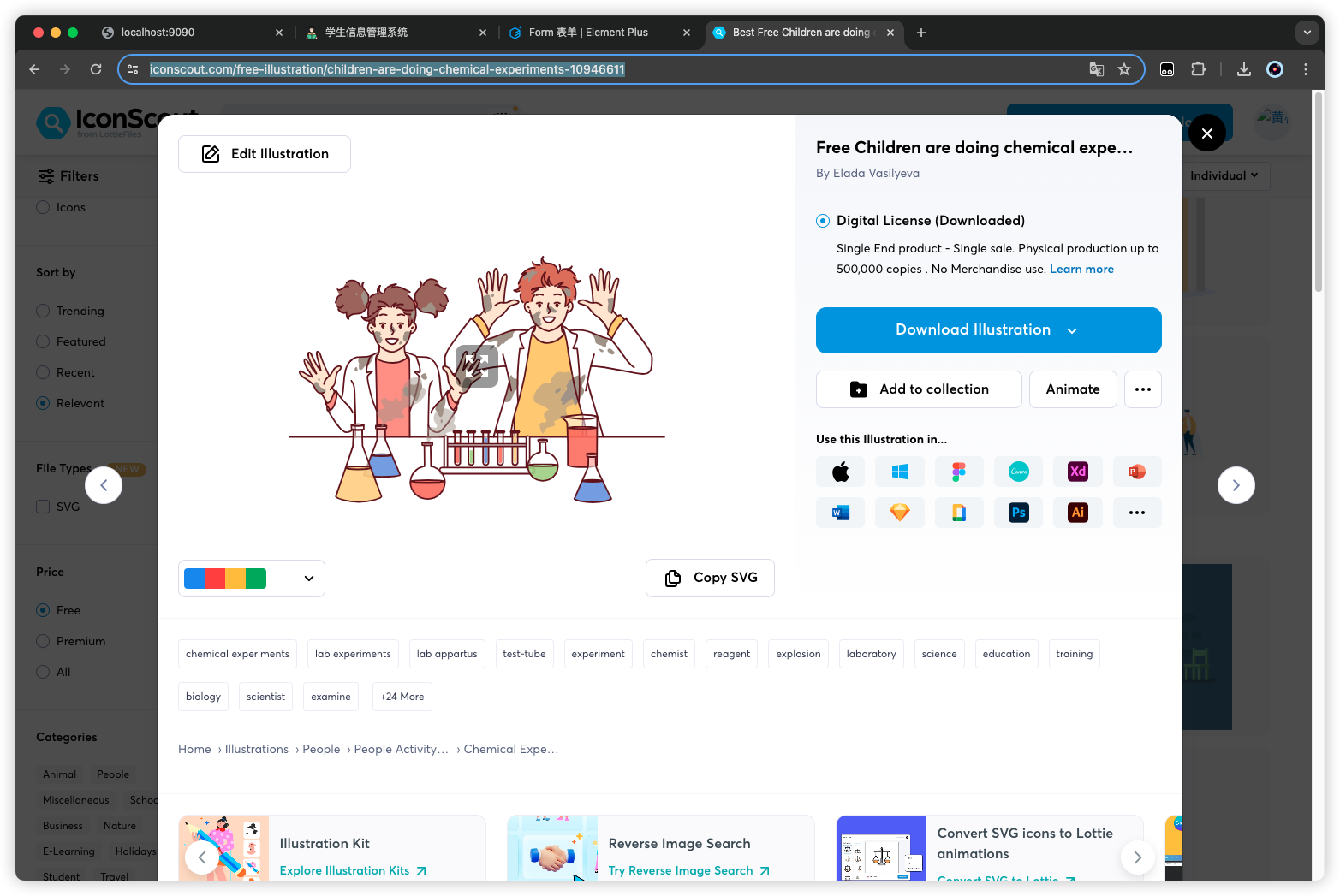
Task: Select the Free price option
Action: click(43, 610)
